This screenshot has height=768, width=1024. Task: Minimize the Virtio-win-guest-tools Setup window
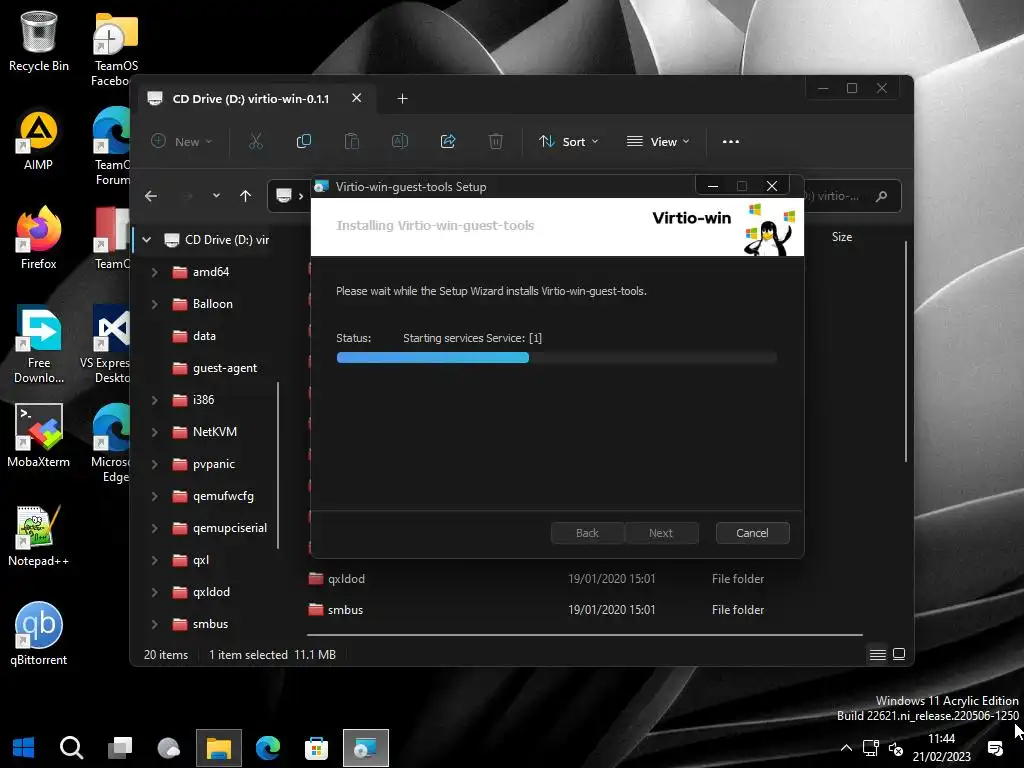tap(713, 186)
